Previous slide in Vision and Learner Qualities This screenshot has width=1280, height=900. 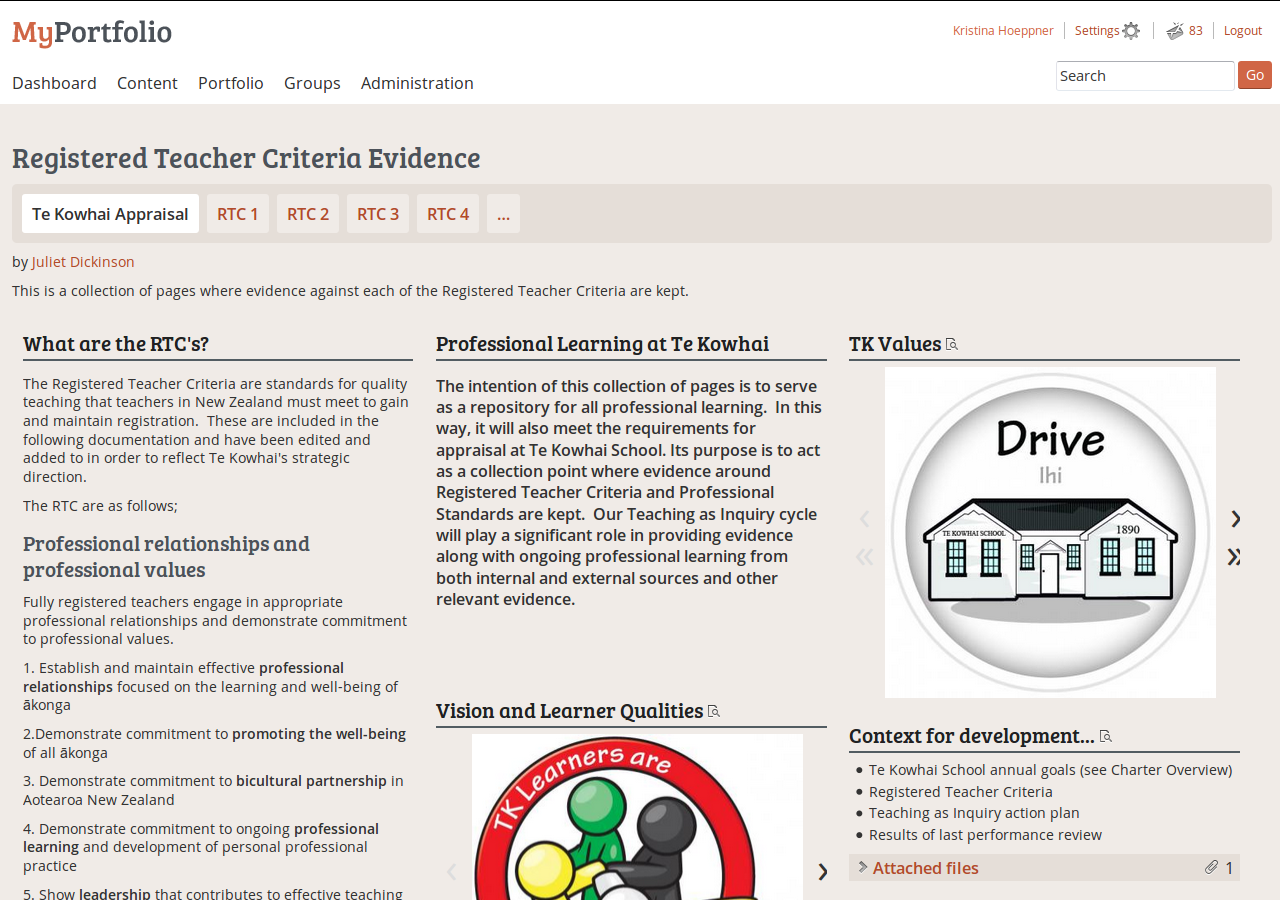coord(451,871)
